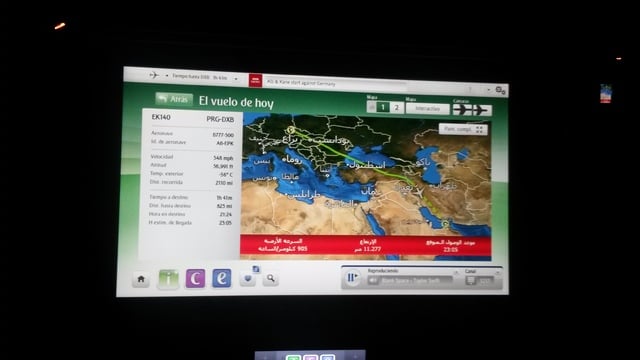Screen dimensions: 640x360
Task: Select the route label PRG-DXB
Action: pyautogui.click(x=220, y=119)
